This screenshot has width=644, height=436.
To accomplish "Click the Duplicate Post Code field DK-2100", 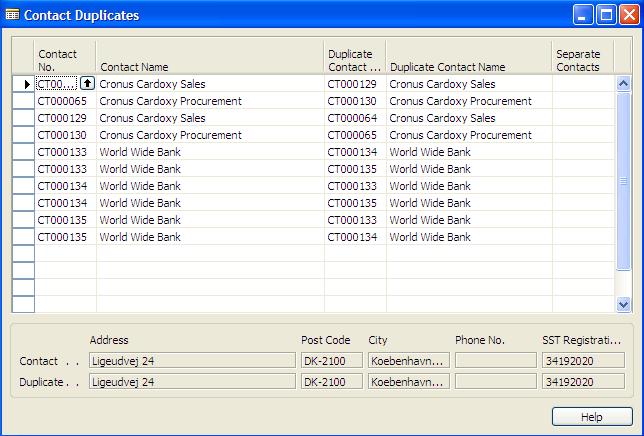I will 332,381.
